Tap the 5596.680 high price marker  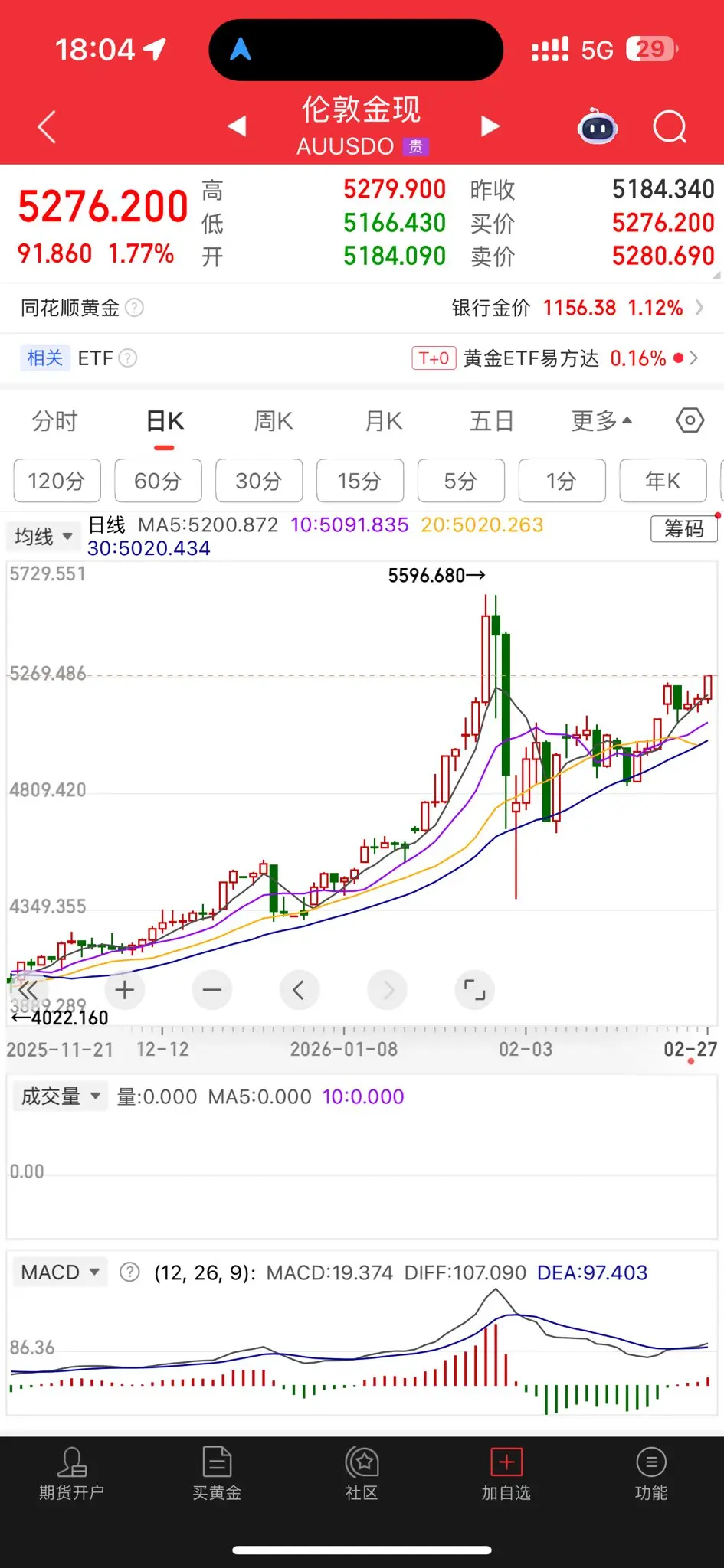click(x=437, y=575)
